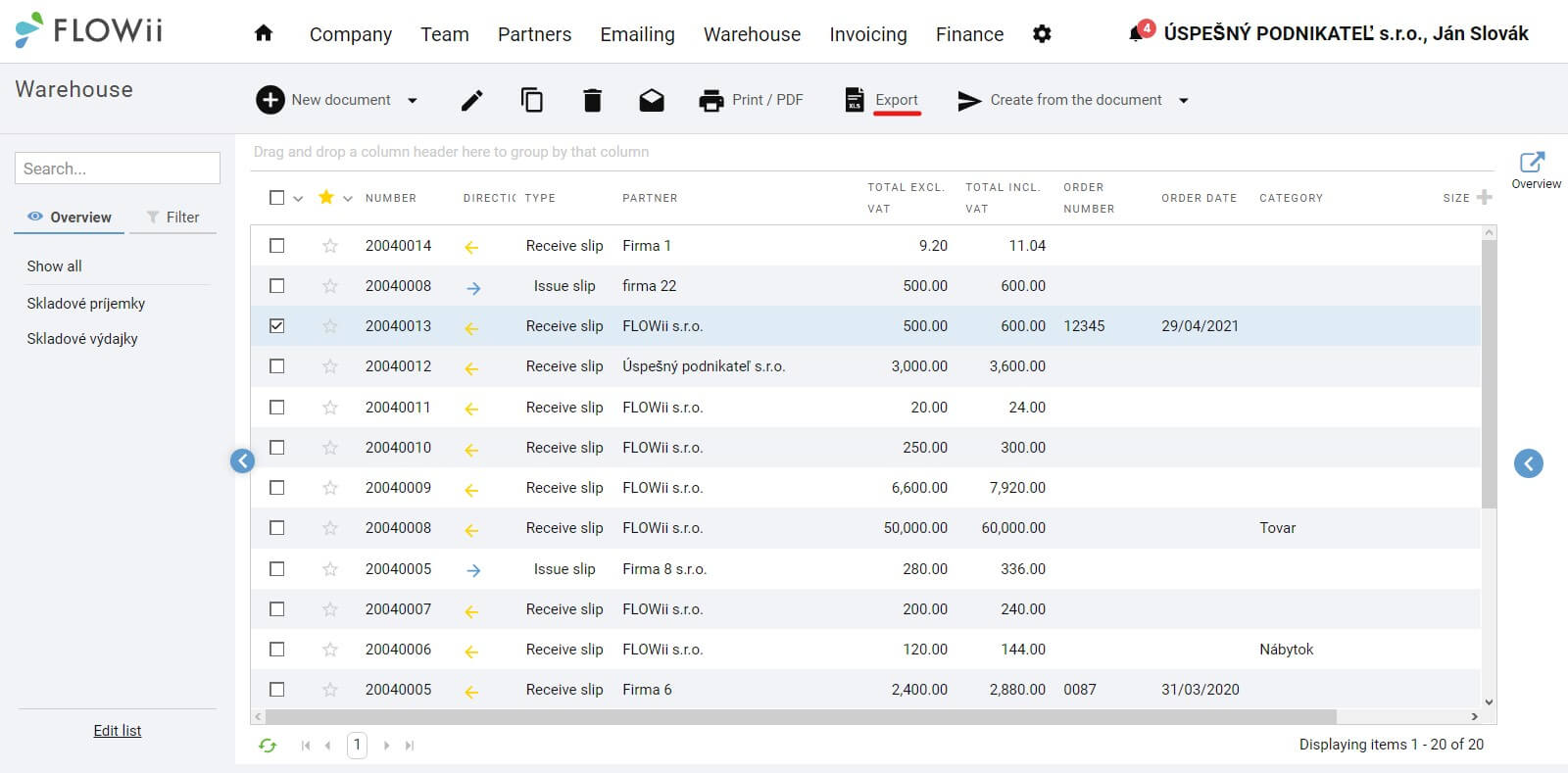Sort by the Order Date column header

(1200, 198)
